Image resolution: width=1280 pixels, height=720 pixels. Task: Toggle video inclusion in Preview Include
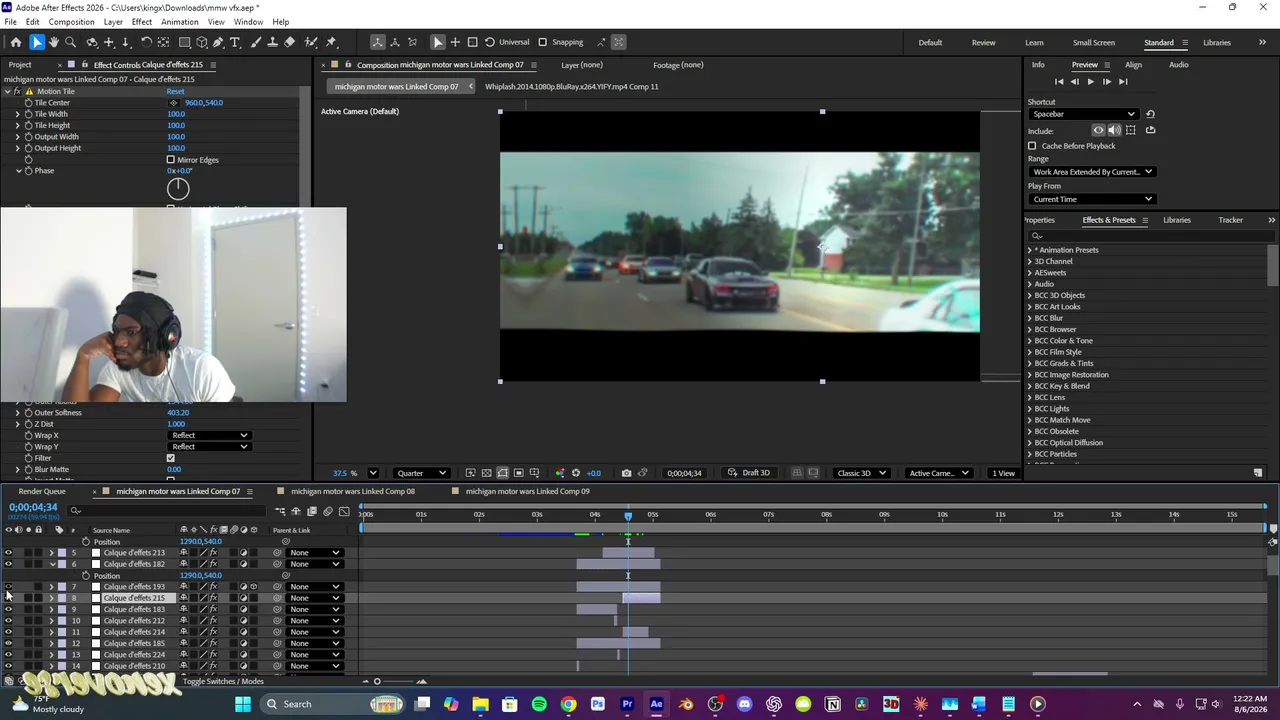click(1098, 130)
